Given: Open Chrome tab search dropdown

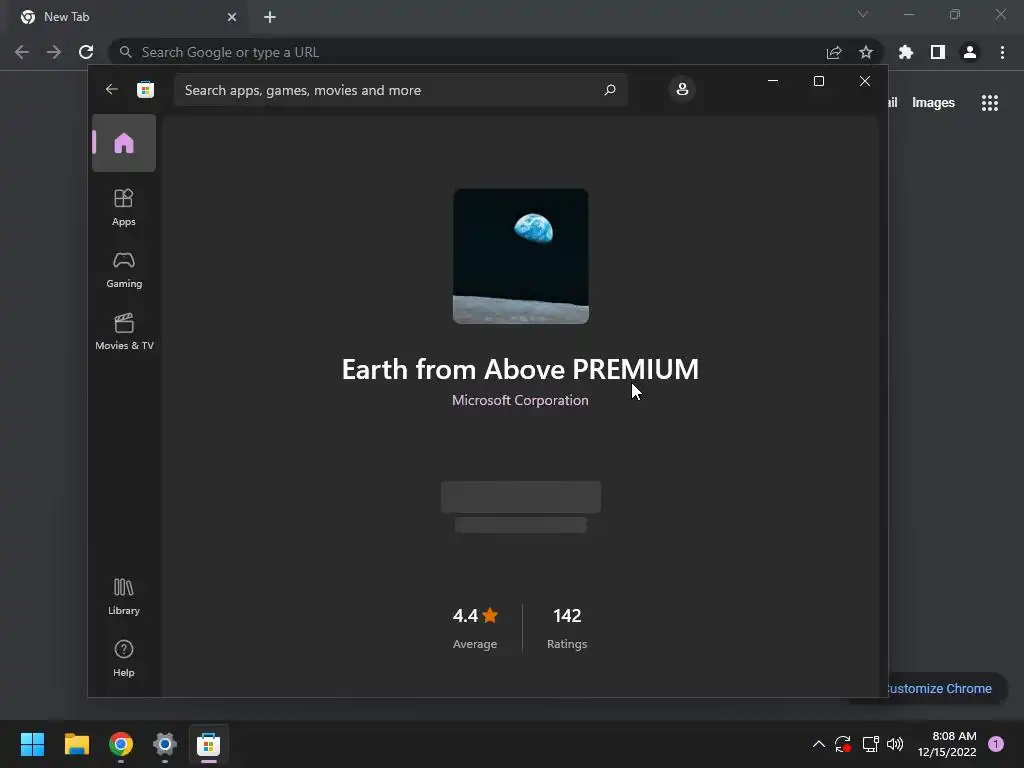Looking at the screenshot, I should (863, 14).
